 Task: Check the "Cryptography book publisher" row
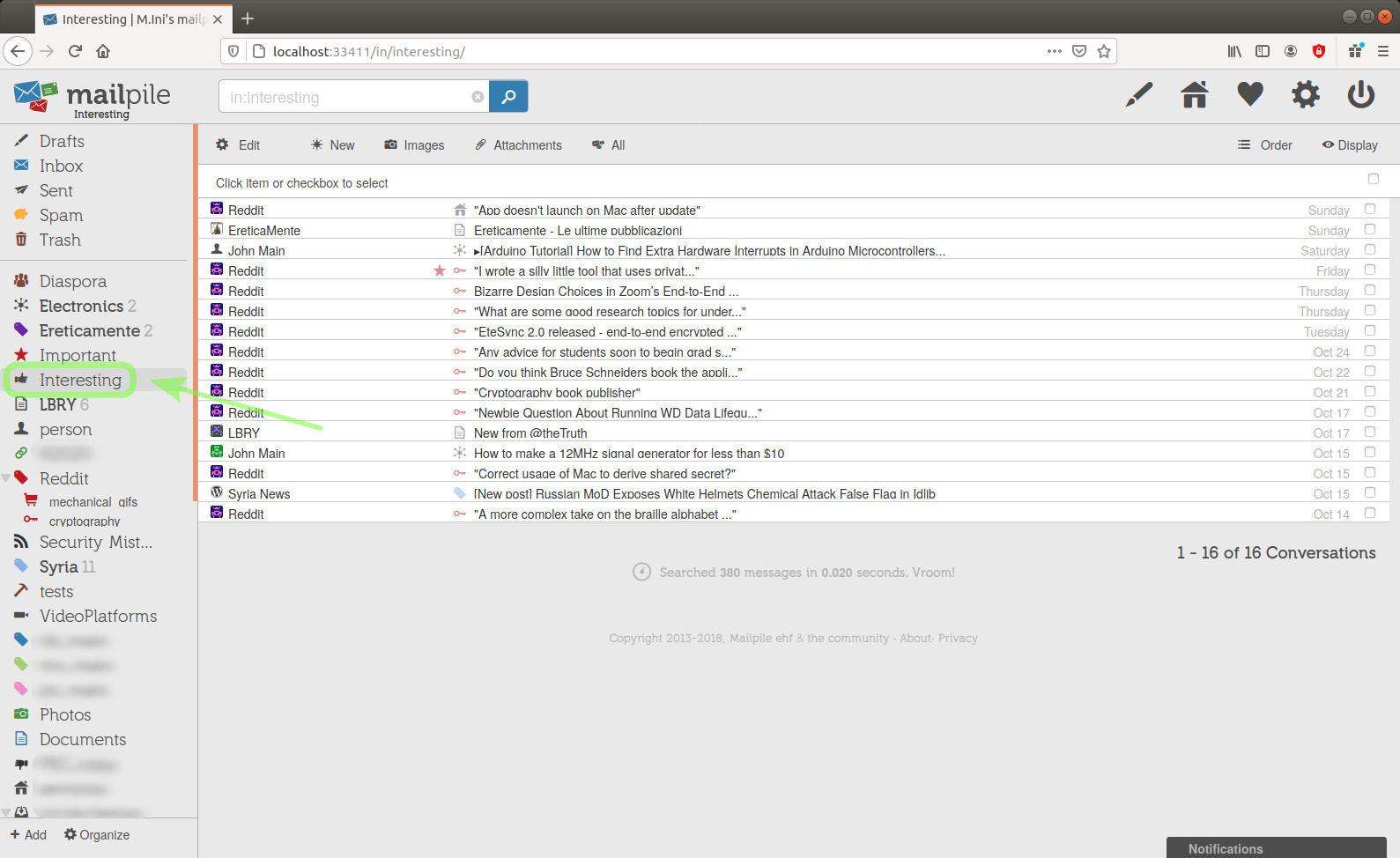[1370, 391]
